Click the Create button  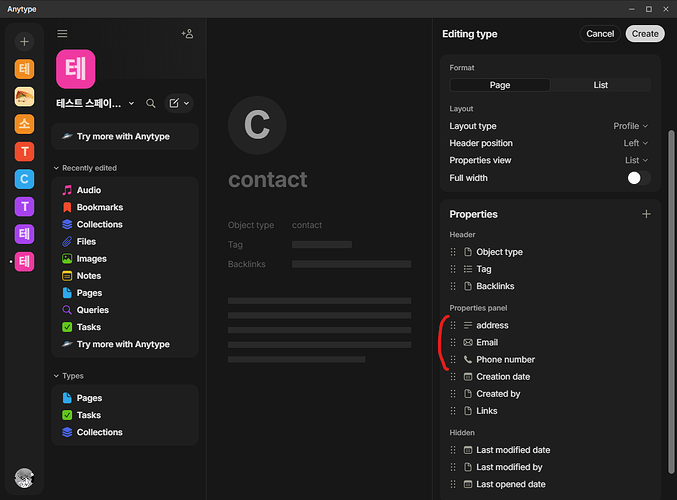coord(645,34)
